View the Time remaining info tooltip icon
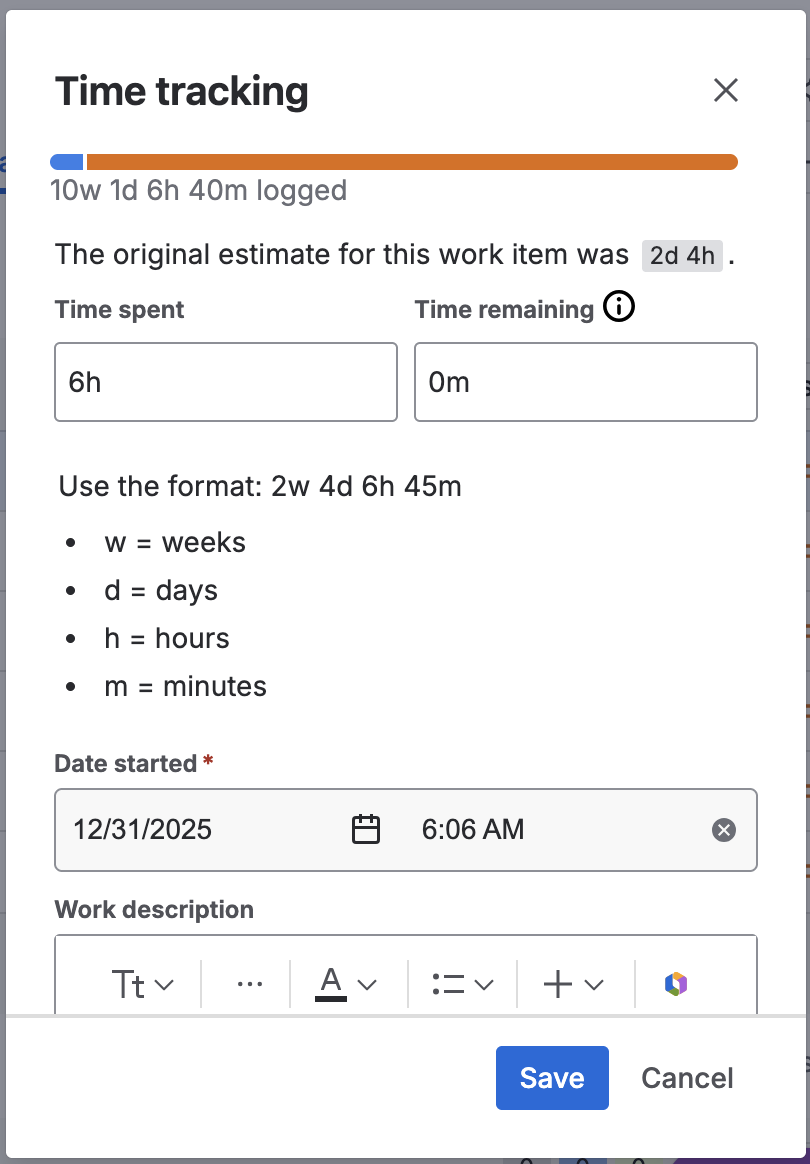Image resolution: width=810 pixels, height=1164 pixels. pyautogui.click(x=619, y=307)
